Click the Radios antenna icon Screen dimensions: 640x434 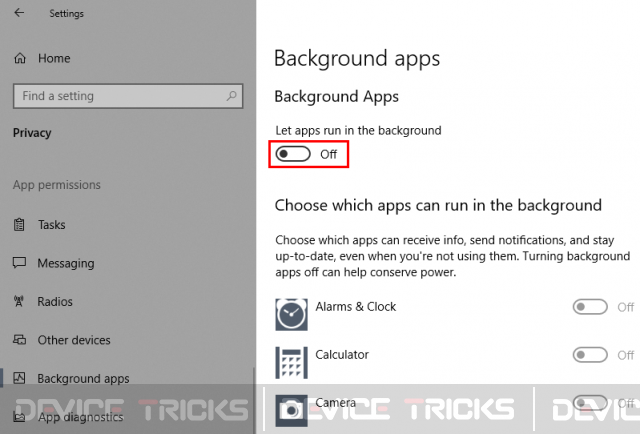pyautogui.click(x=19, y=301)
